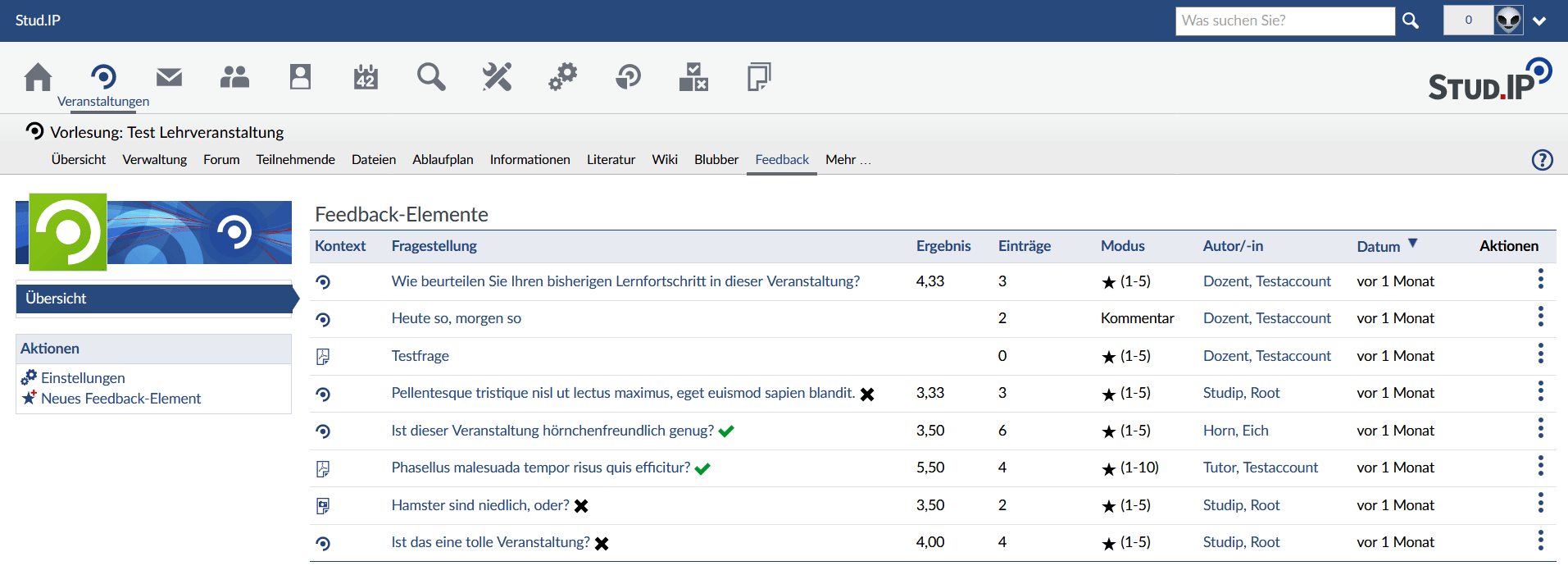Click the help question mark icon

[1542, 160]
